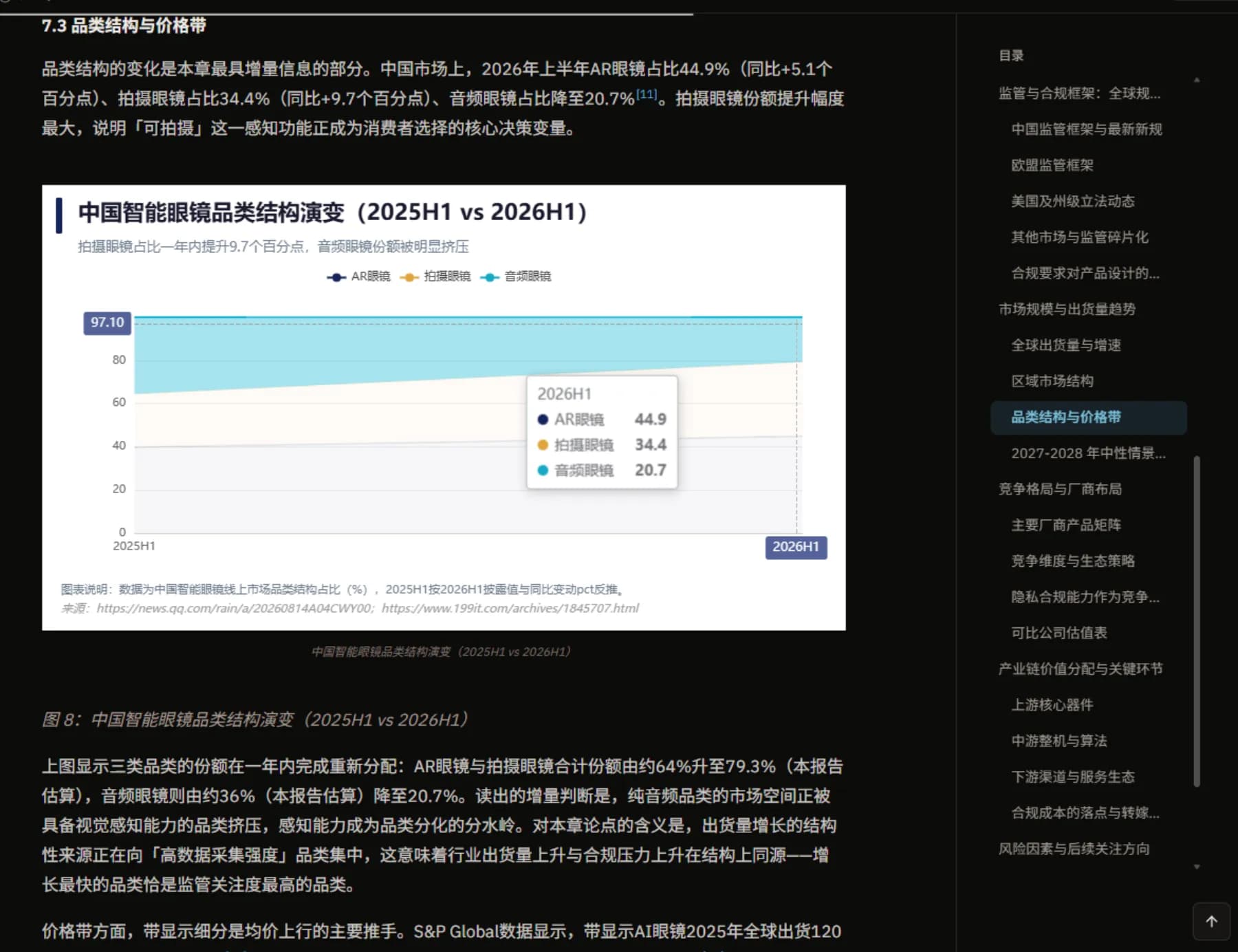This screenshot has width=1238, height=952.
Task: Open 2027-2028 年中性情景... entry
Action: pos(1088,453)
